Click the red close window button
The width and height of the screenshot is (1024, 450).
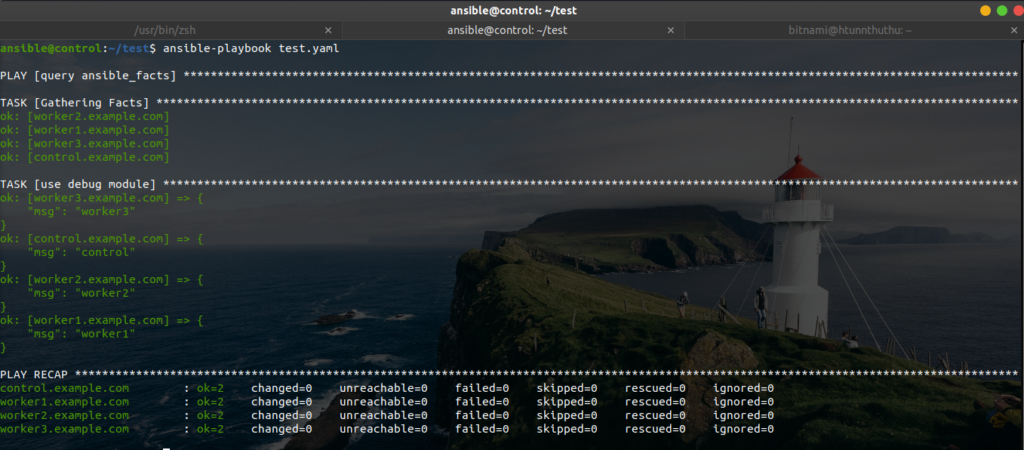tap(1017, 10)
